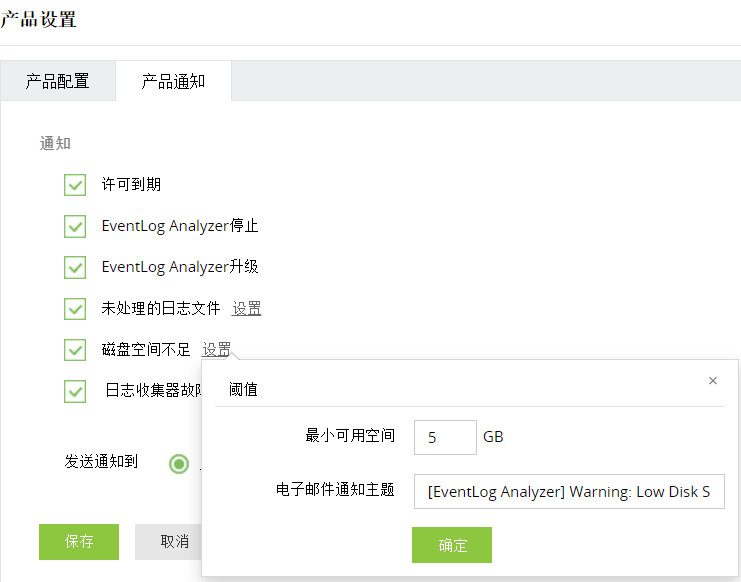Uncheck the 磁盘空间不足 checkbox
The width and height of the screenshot is (741, 582).
[74, 349]
